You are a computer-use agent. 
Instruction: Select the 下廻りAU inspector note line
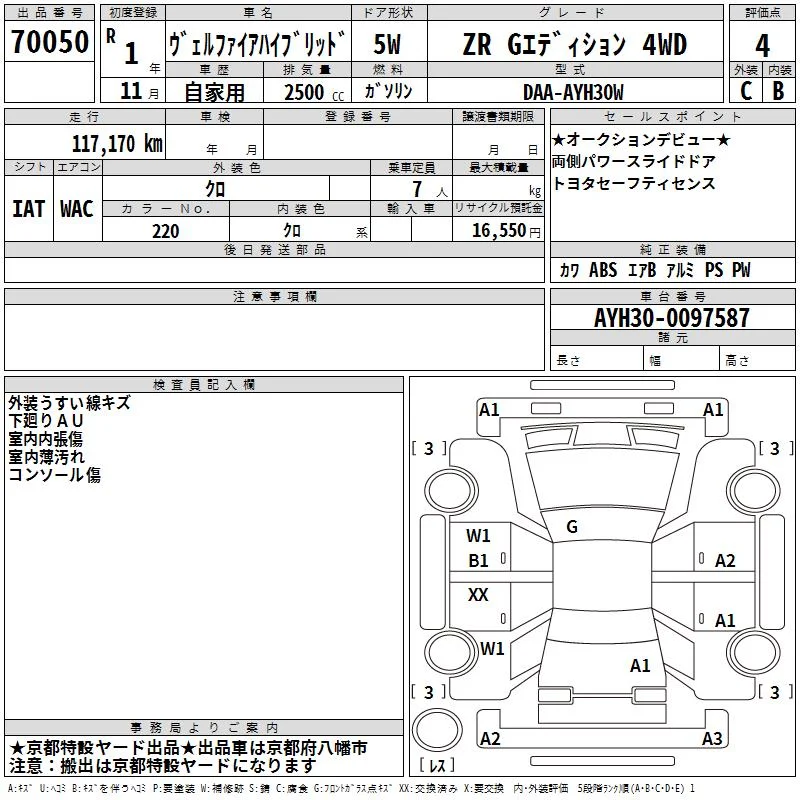(46, 420)
